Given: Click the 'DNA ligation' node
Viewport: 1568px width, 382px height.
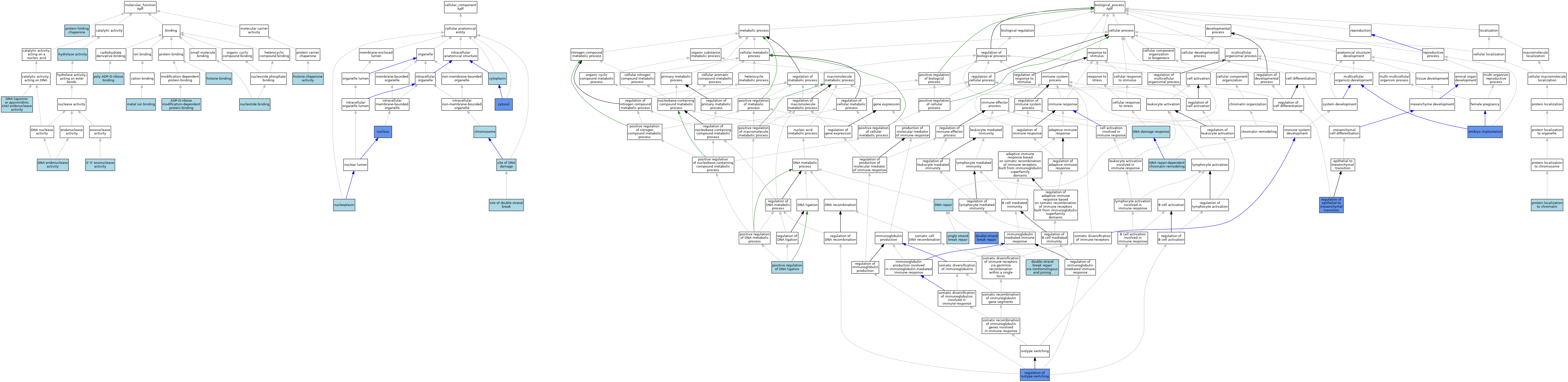Looking at the screenshot, I should click(807, 205).
